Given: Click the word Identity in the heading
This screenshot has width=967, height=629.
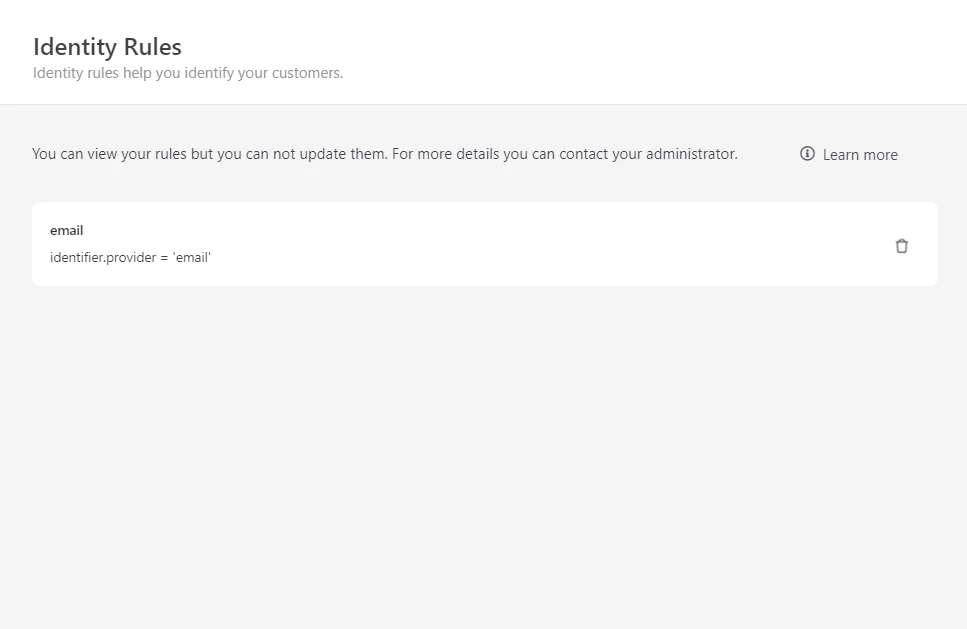Looking at the screenshot, I should (x=75, y=47).
